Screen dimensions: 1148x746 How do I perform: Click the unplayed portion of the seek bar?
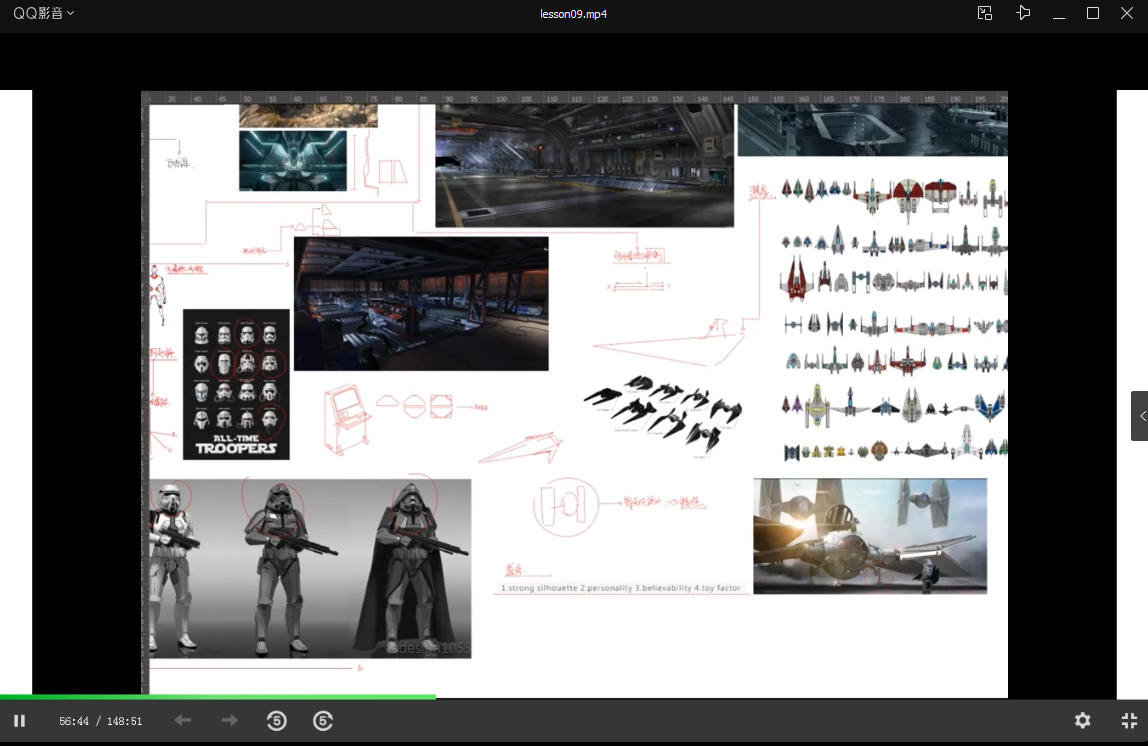pos(790,696)
